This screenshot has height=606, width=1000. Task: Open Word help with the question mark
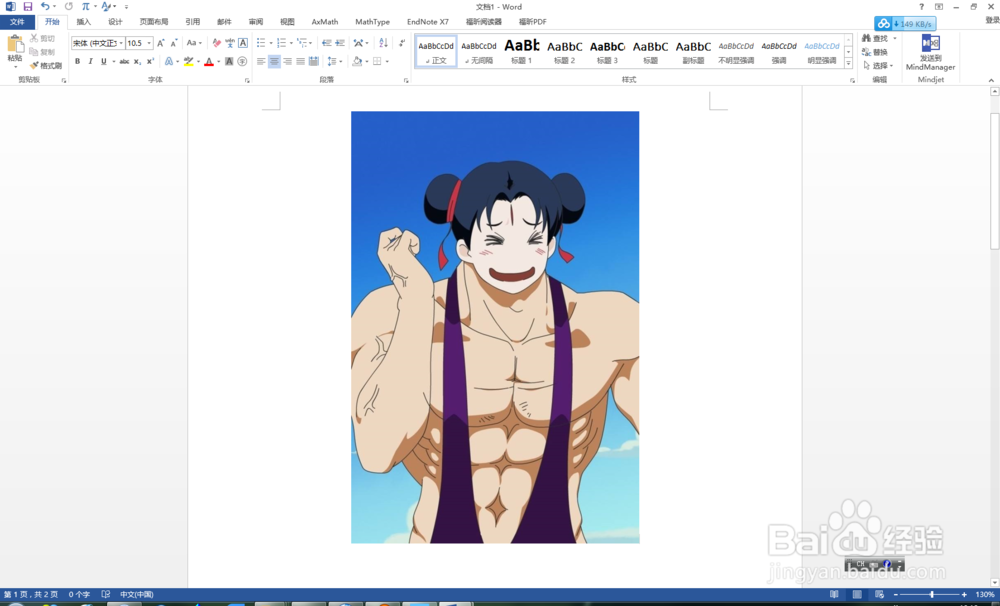[921, 6]
